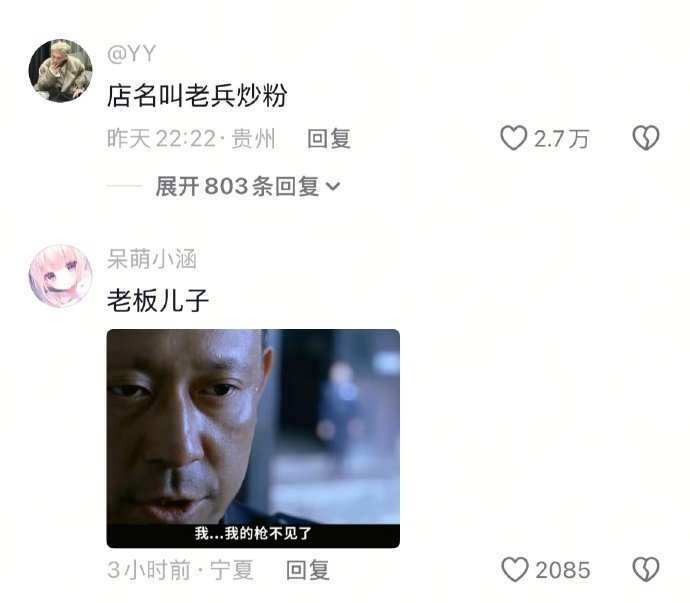
Task: Tap timestamp 昨天 22:22 · 贵州
Action: (191, 139)
